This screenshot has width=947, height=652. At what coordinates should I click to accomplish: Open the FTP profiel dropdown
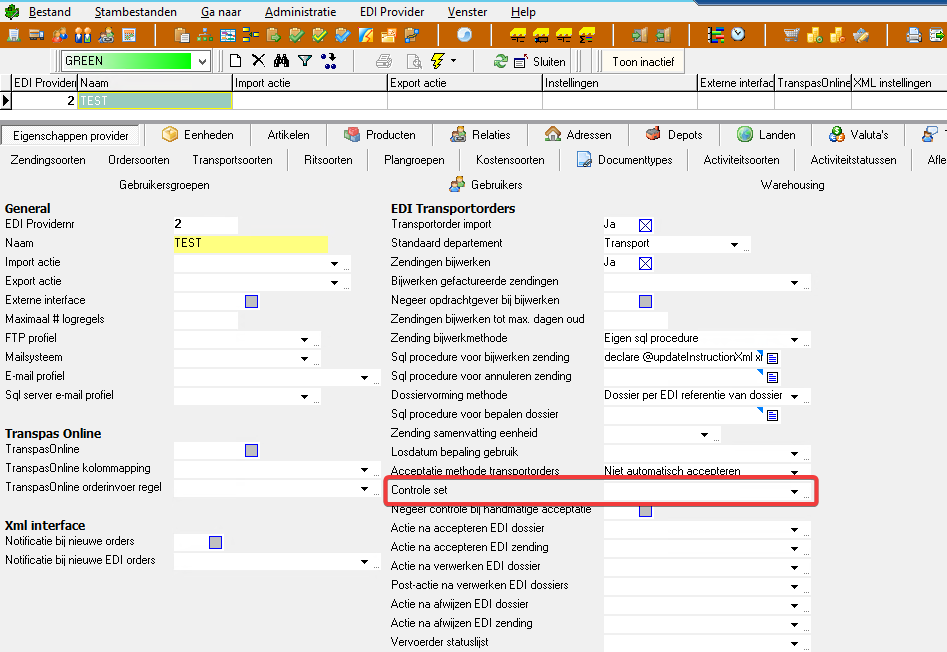[x=304, y=339]
